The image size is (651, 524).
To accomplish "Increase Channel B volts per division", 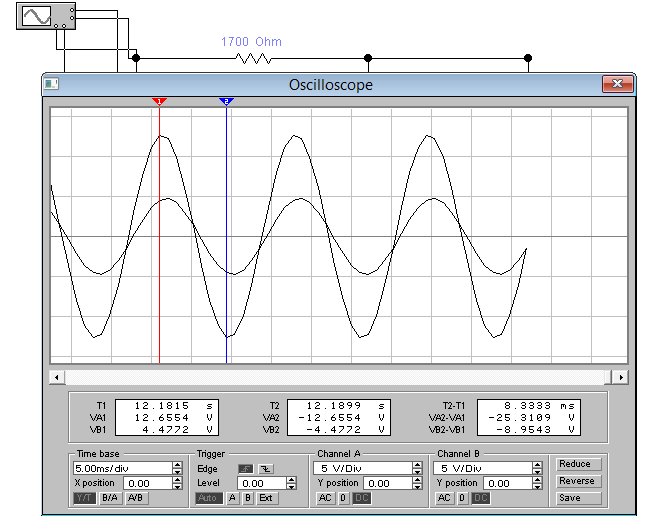I will (x=537, y=465).
